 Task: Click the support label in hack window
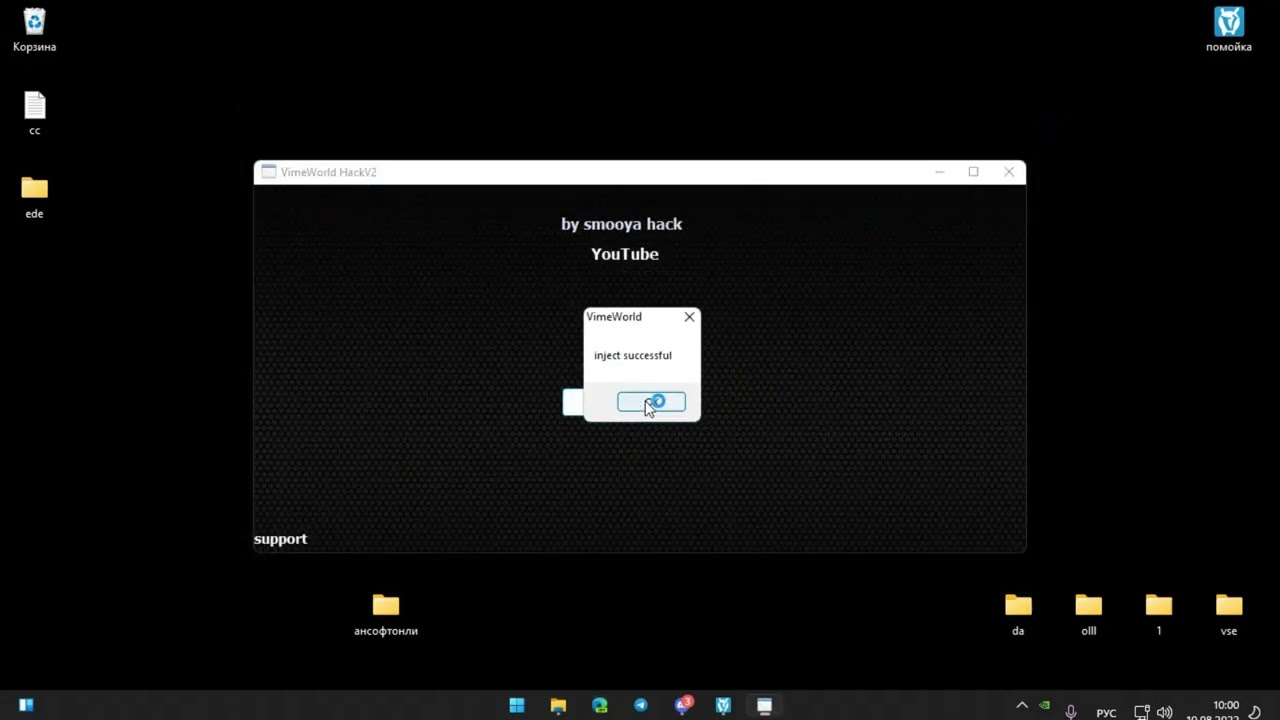[280, 539]
